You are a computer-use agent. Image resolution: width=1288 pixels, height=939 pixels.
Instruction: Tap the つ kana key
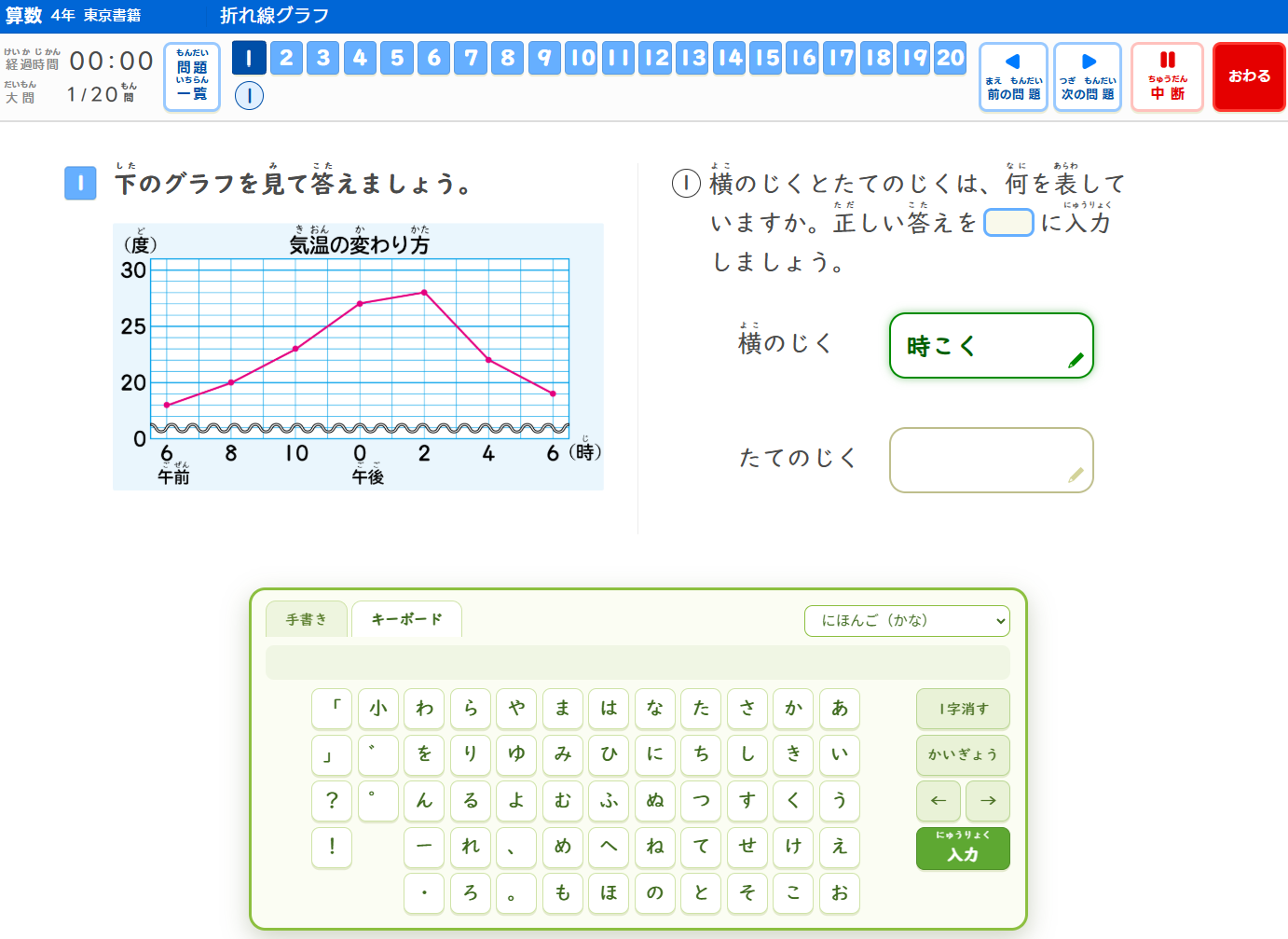click(701, 801)
